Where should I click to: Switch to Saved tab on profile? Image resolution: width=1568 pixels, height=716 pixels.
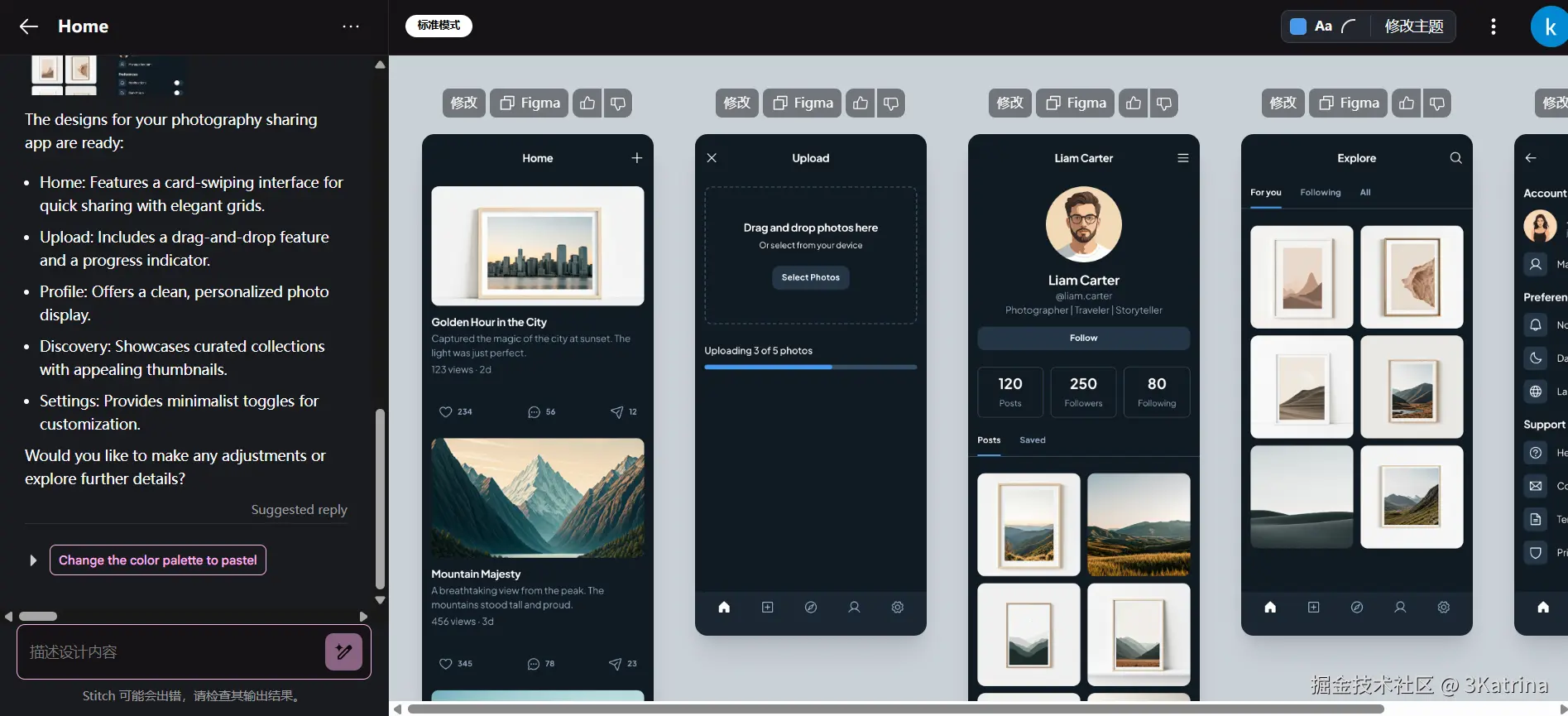pos(1033,440)
